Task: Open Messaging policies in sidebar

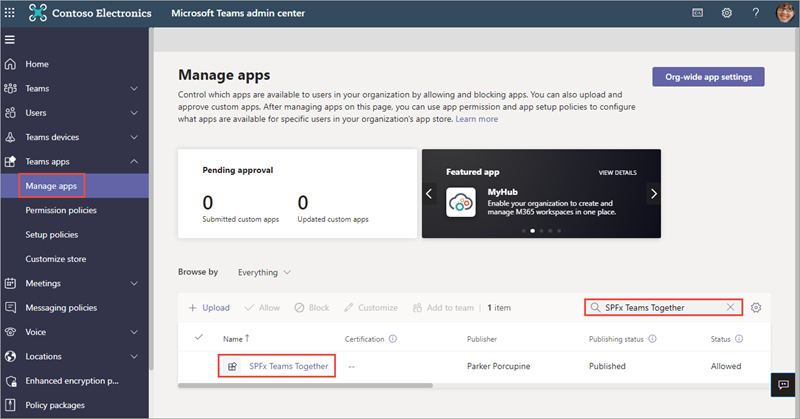Action: (x=61, y=308)
